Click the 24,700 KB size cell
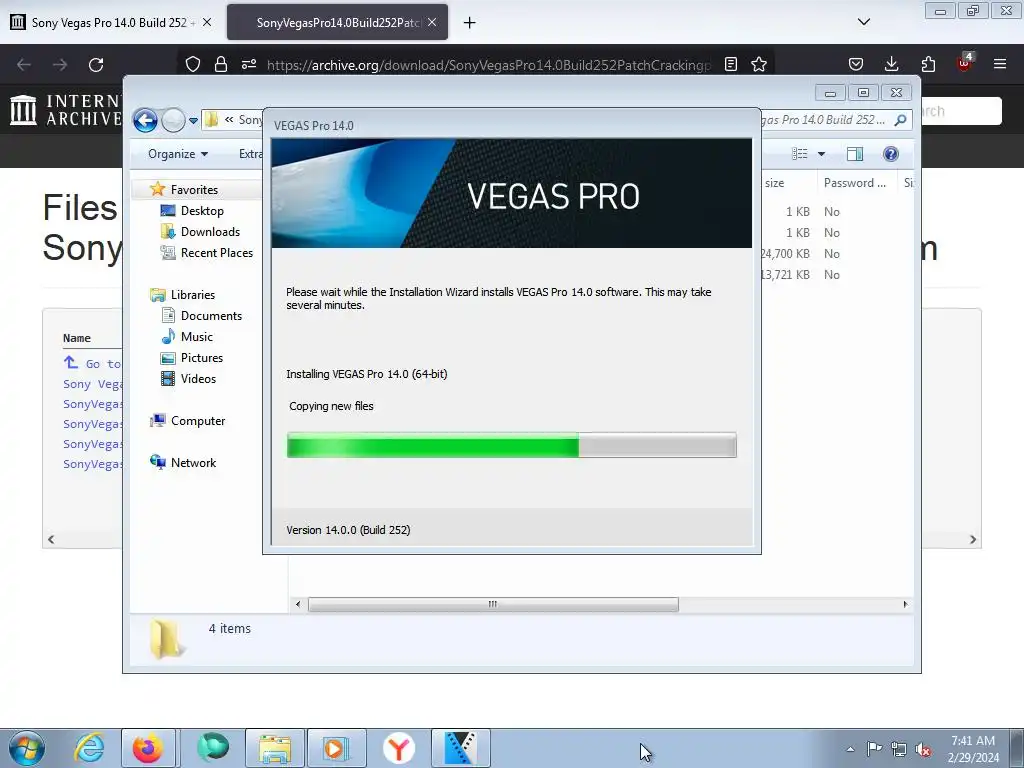The height and width of the screenshot is (768, 1024). (786, 253)
